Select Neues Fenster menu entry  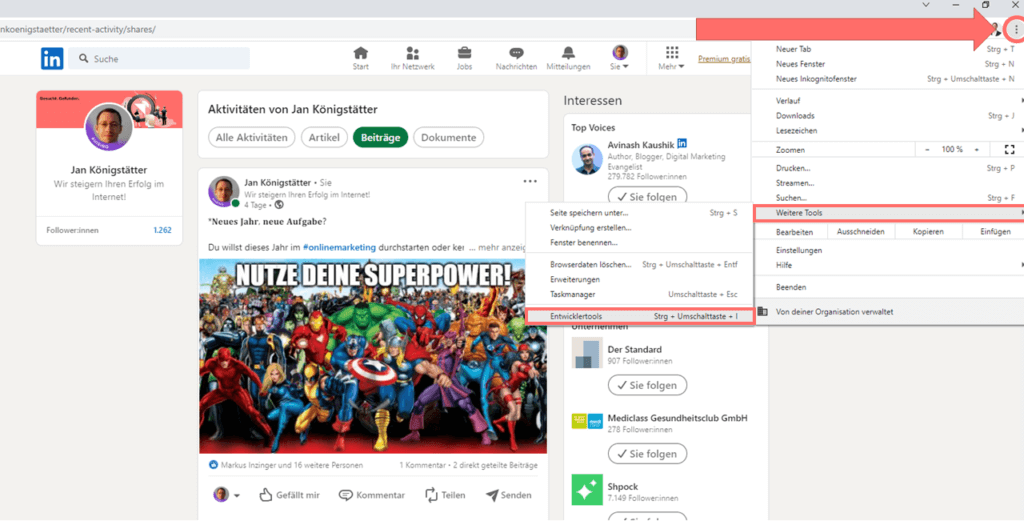888,64
